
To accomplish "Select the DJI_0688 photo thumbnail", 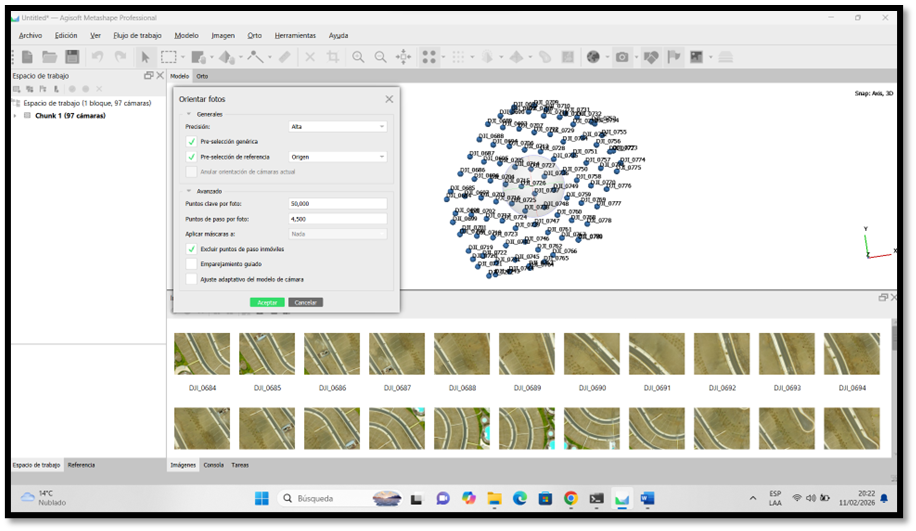I will click(x=462, y=354).
